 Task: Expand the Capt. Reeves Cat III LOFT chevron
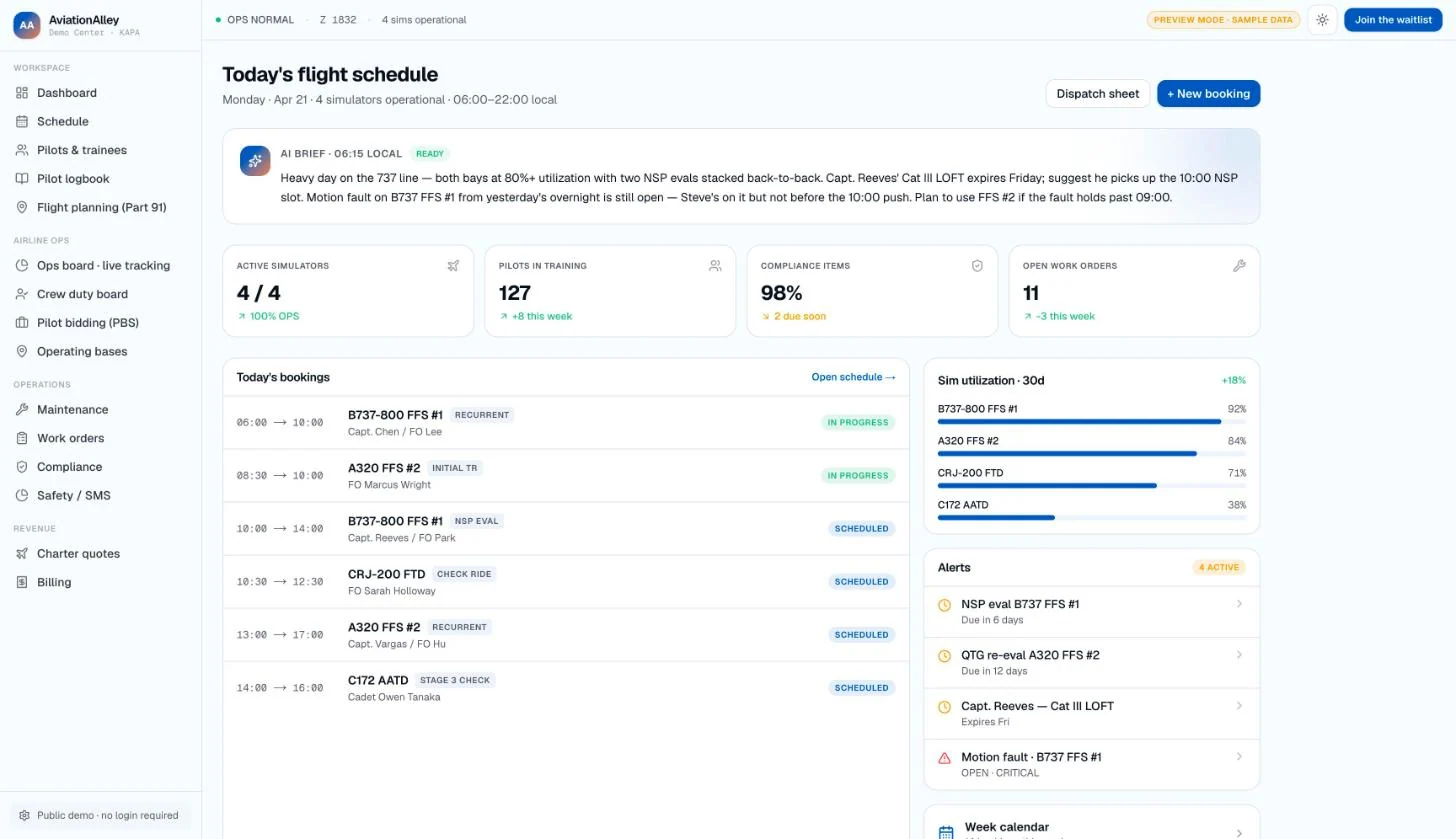(x=1239, y=706)
